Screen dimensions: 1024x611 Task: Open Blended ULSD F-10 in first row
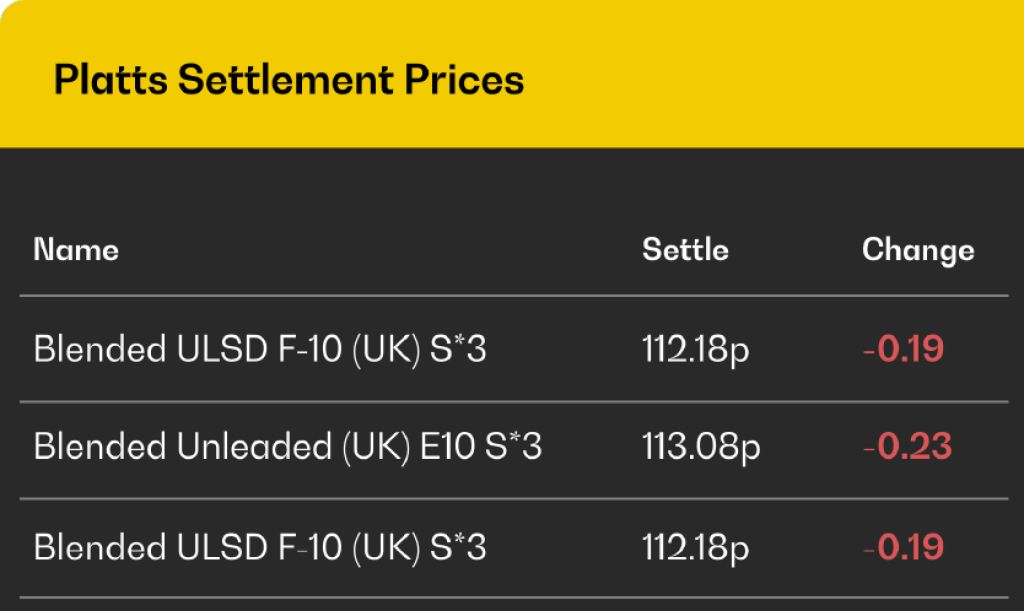tap(260, 349)
